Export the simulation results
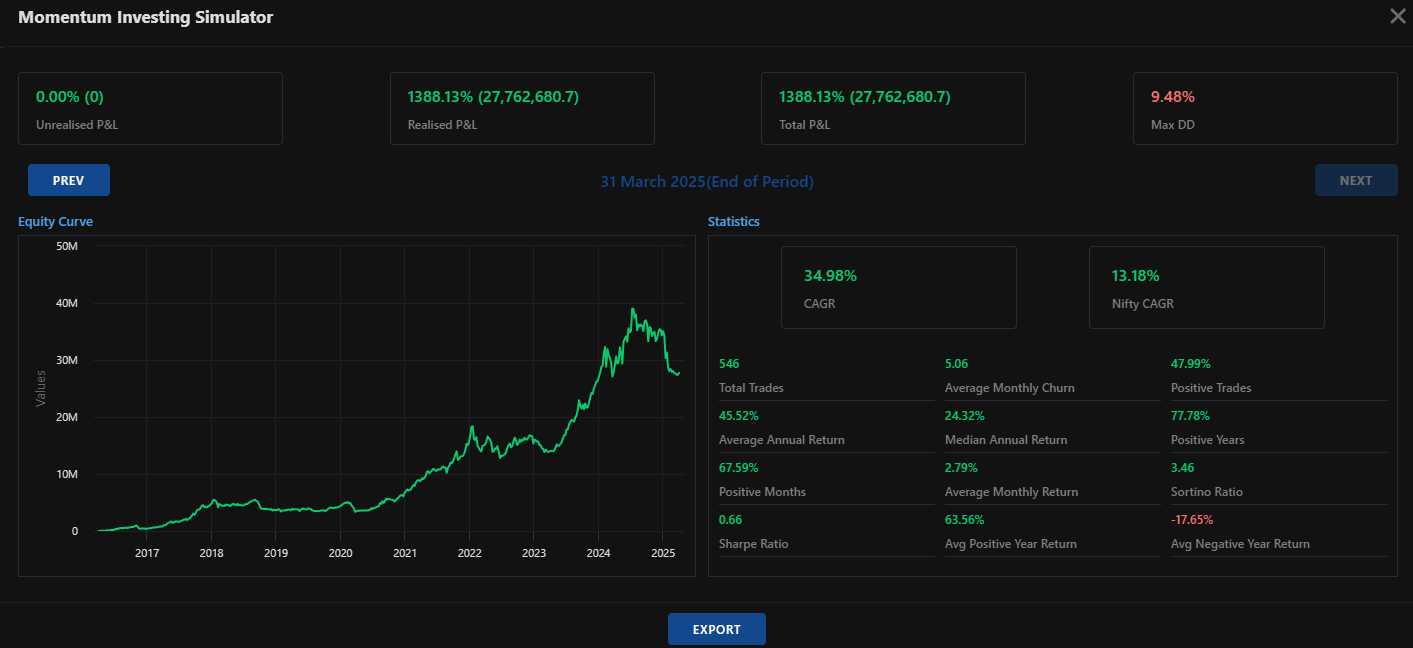This screenshot has width=1413, height=648. pos(716,629)
